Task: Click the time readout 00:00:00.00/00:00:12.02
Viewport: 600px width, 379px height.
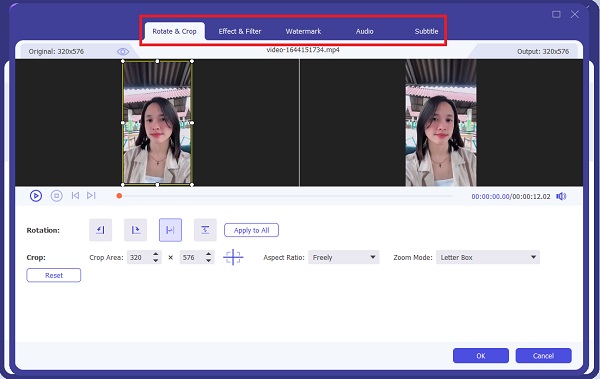Action: coord(511,196)
